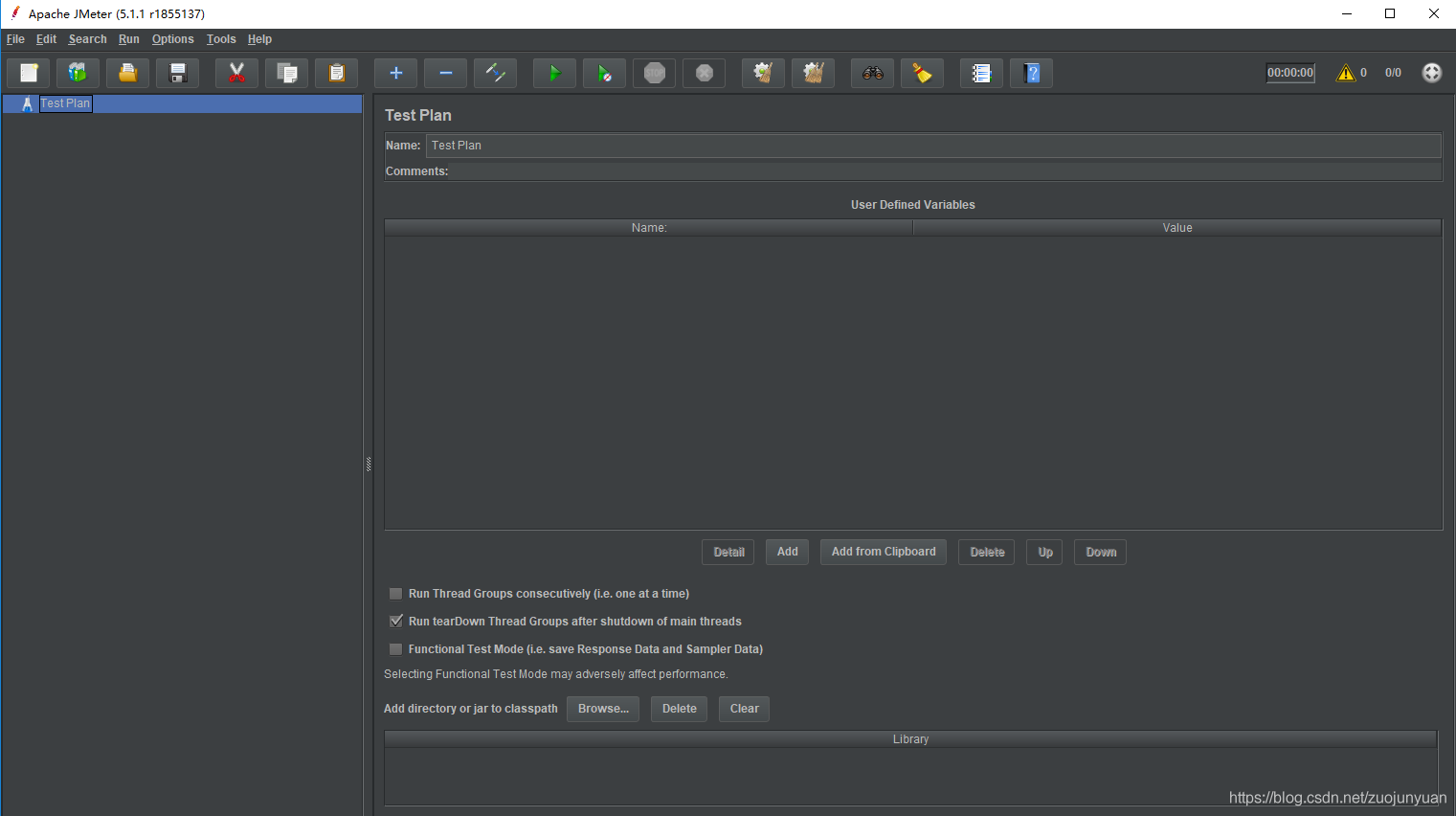
Task: Cut selection using the scissors icon
Action: [x=236, y=73]
